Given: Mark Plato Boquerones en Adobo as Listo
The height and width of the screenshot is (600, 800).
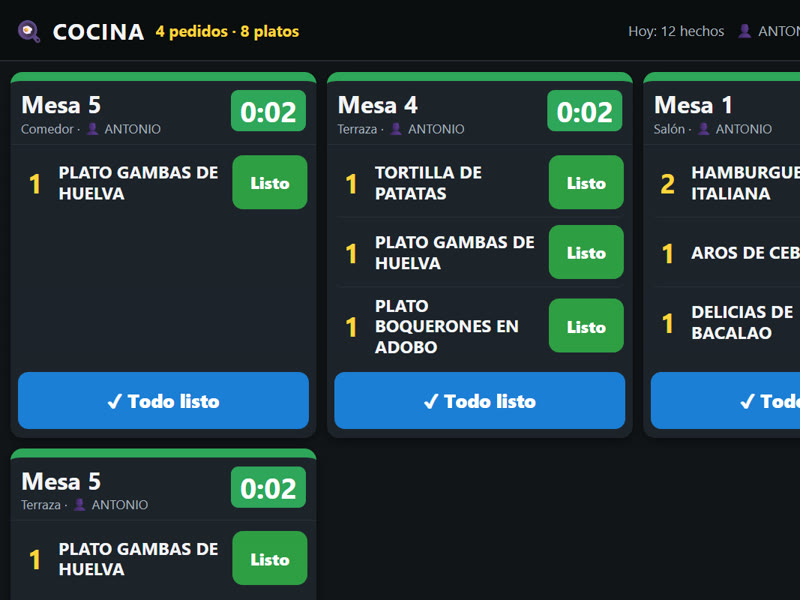Looking at the screenshot, I should pyautogui.click(x=586, y=326).
